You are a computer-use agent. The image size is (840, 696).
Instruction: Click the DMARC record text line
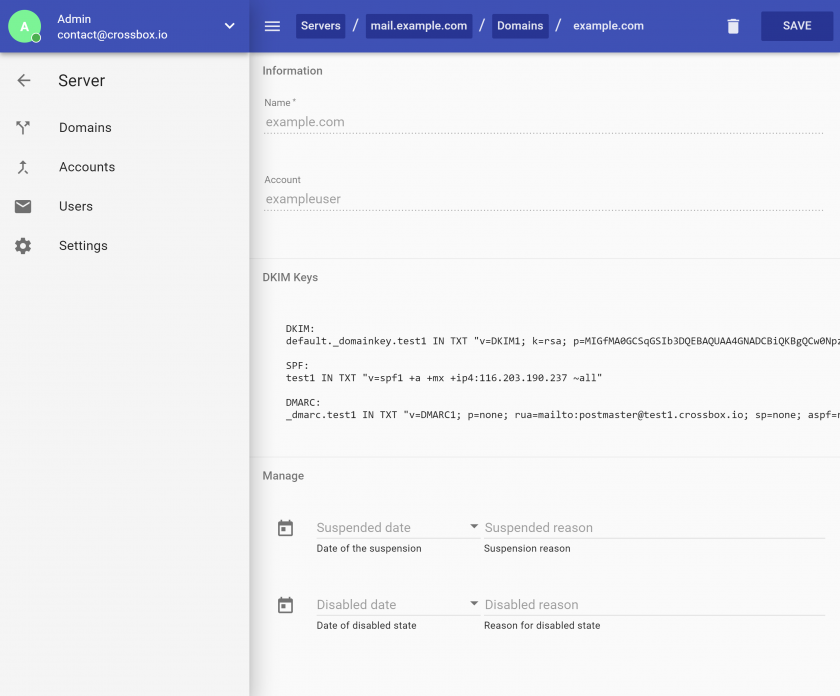coord(562,415)
